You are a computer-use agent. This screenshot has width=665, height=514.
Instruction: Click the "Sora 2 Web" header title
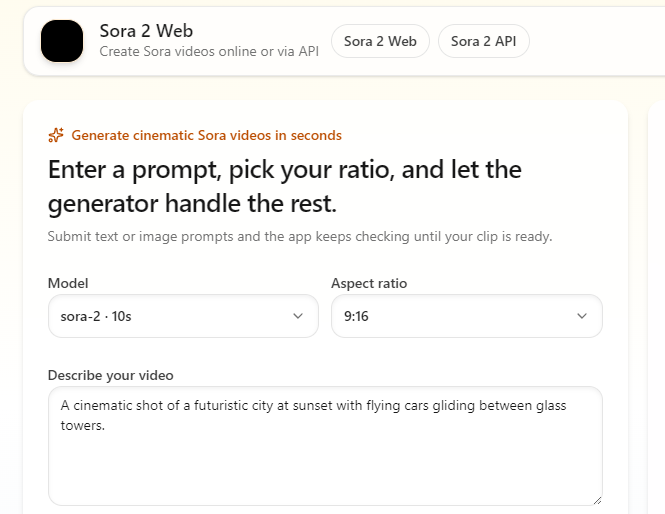pyautogui.click(x=146, y=30)
